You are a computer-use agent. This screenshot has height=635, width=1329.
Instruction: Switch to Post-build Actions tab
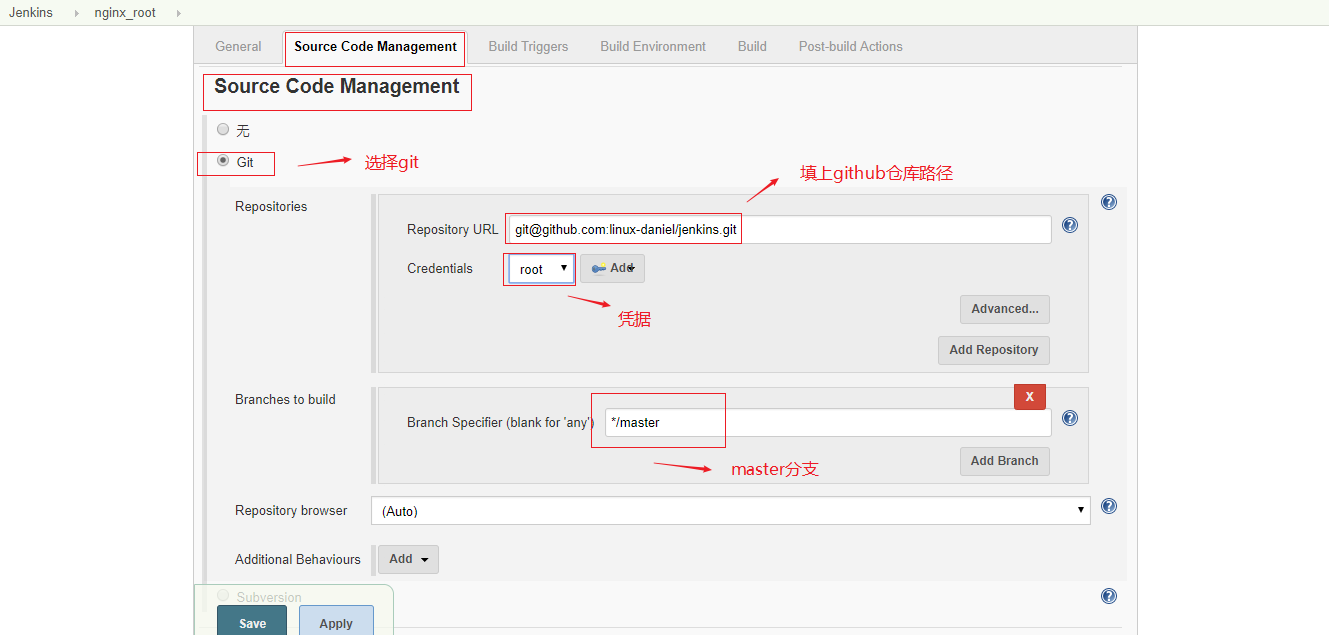click(x=851, y=46)
